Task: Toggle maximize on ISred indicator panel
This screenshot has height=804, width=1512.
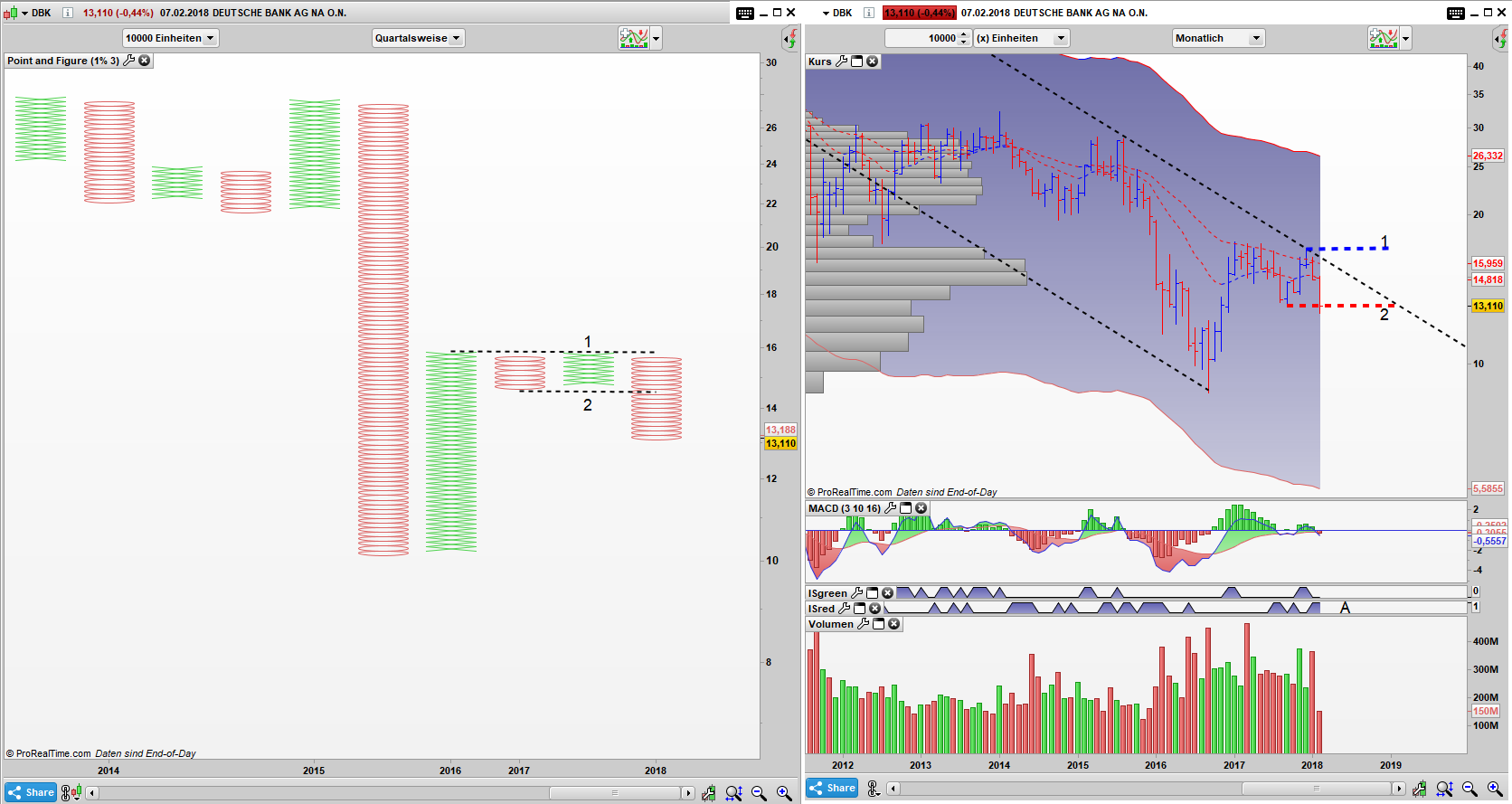Action: (x=860, y=609)
